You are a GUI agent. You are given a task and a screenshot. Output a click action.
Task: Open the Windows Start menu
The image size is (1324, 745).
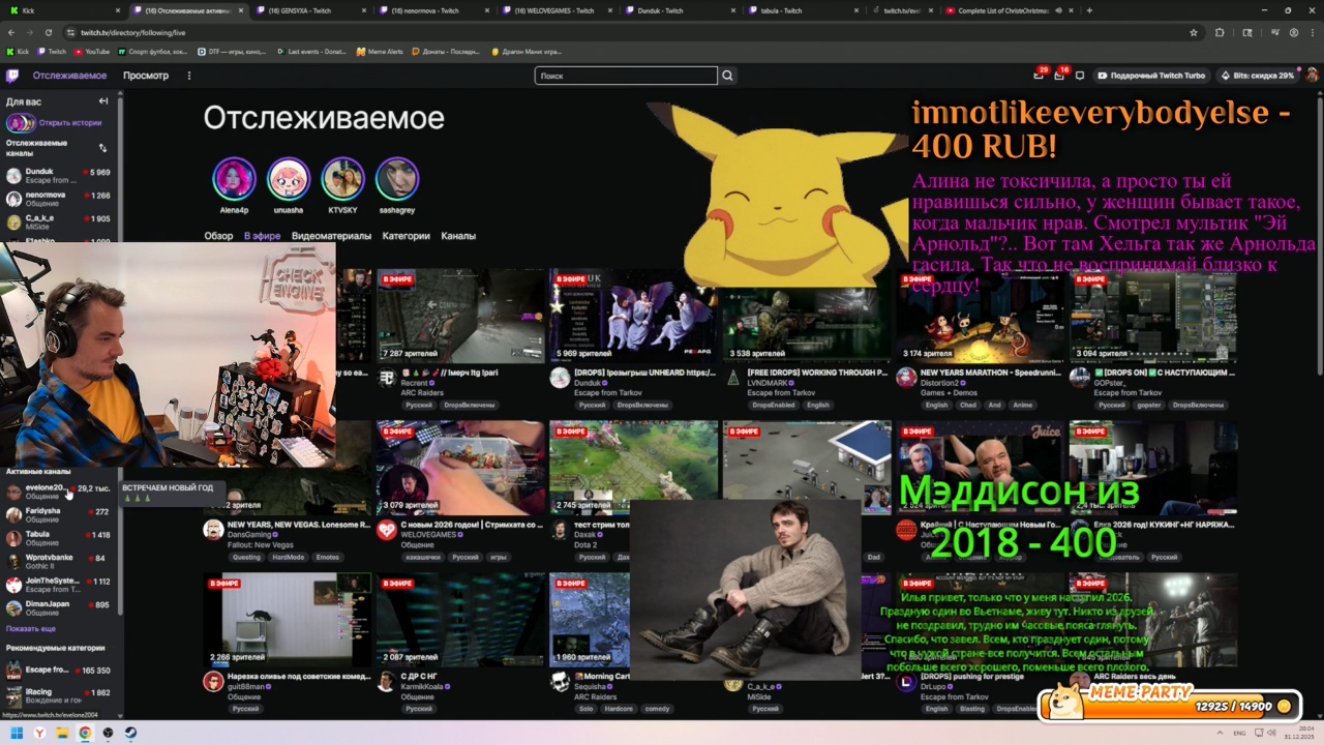tap(16, 733)
